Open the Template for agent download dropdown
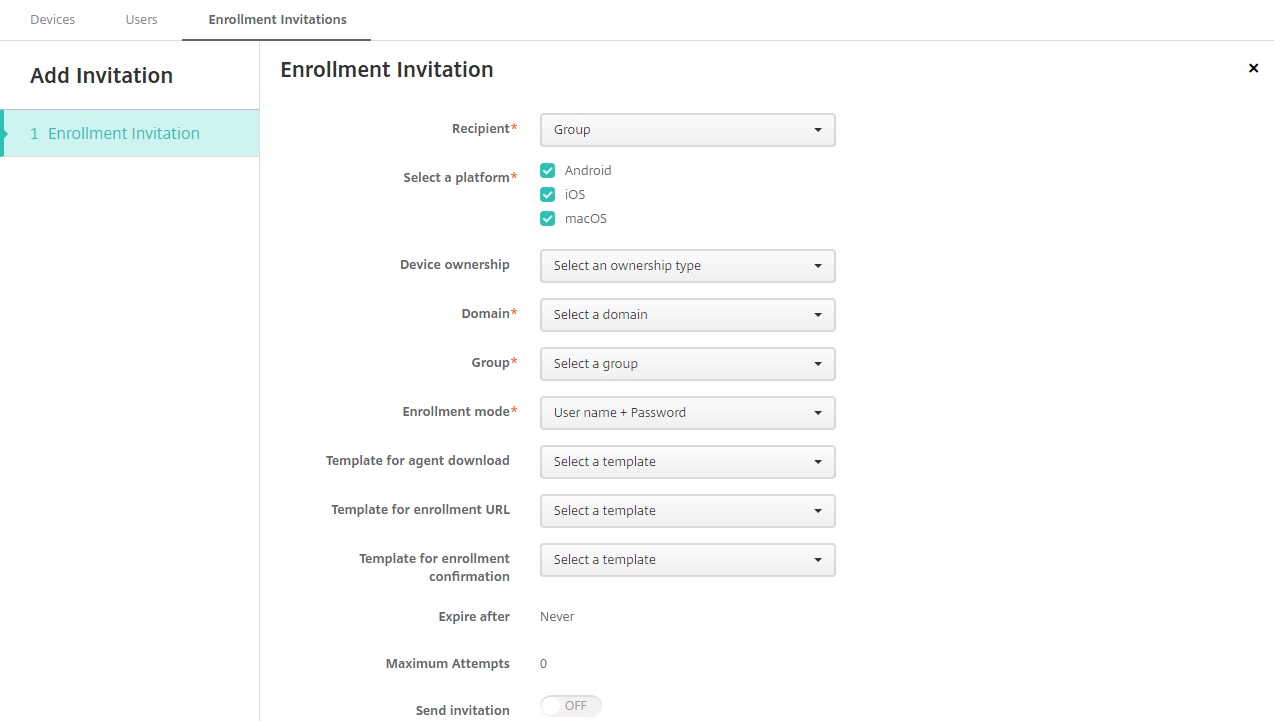Viewport: 1274px width, 721px height. 687,462
